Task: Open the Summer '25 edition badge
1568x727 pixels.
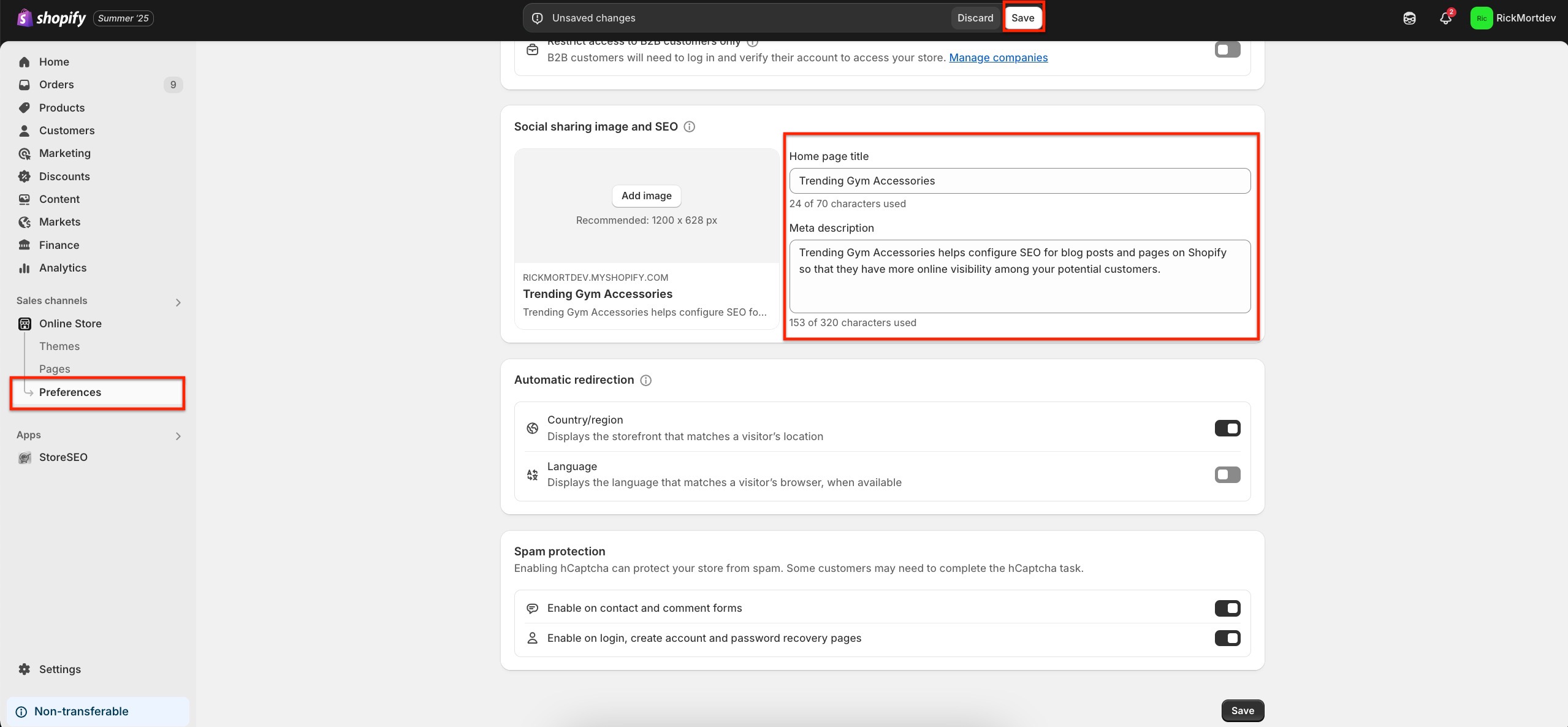Action: pyautogui.click(x=123, y=18)
